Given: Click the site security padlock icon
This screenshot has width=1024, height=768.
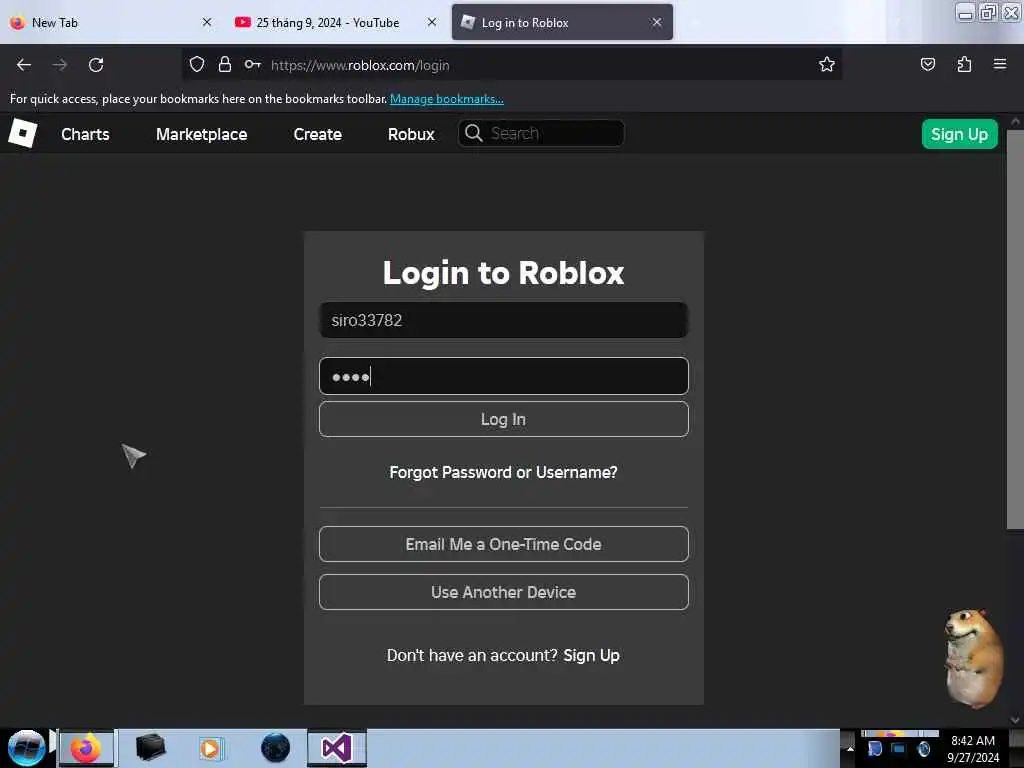Looking at the screenshot, I should click(x=225, y=64).
